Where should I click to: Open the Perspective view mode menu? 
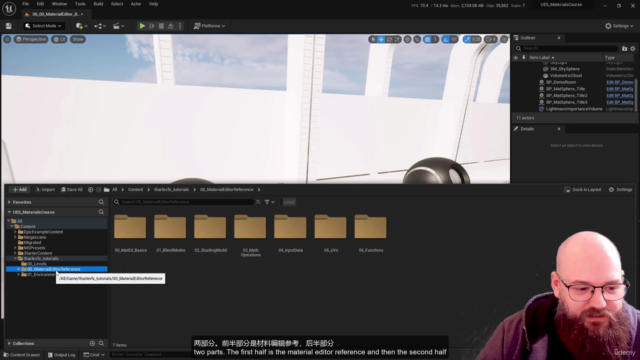[31, 39]
